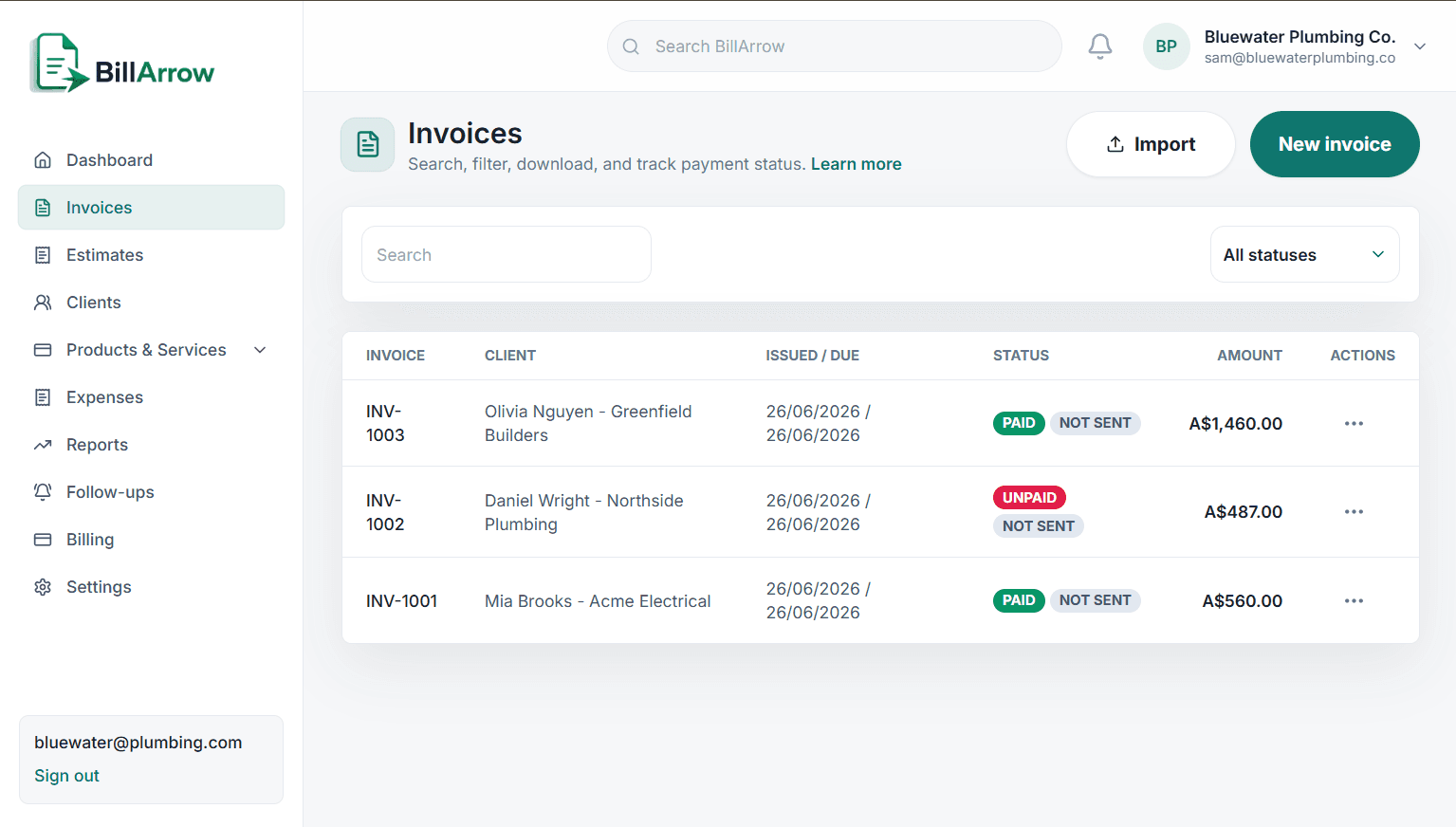Focus the invoice table Search field

coord(507,254)
